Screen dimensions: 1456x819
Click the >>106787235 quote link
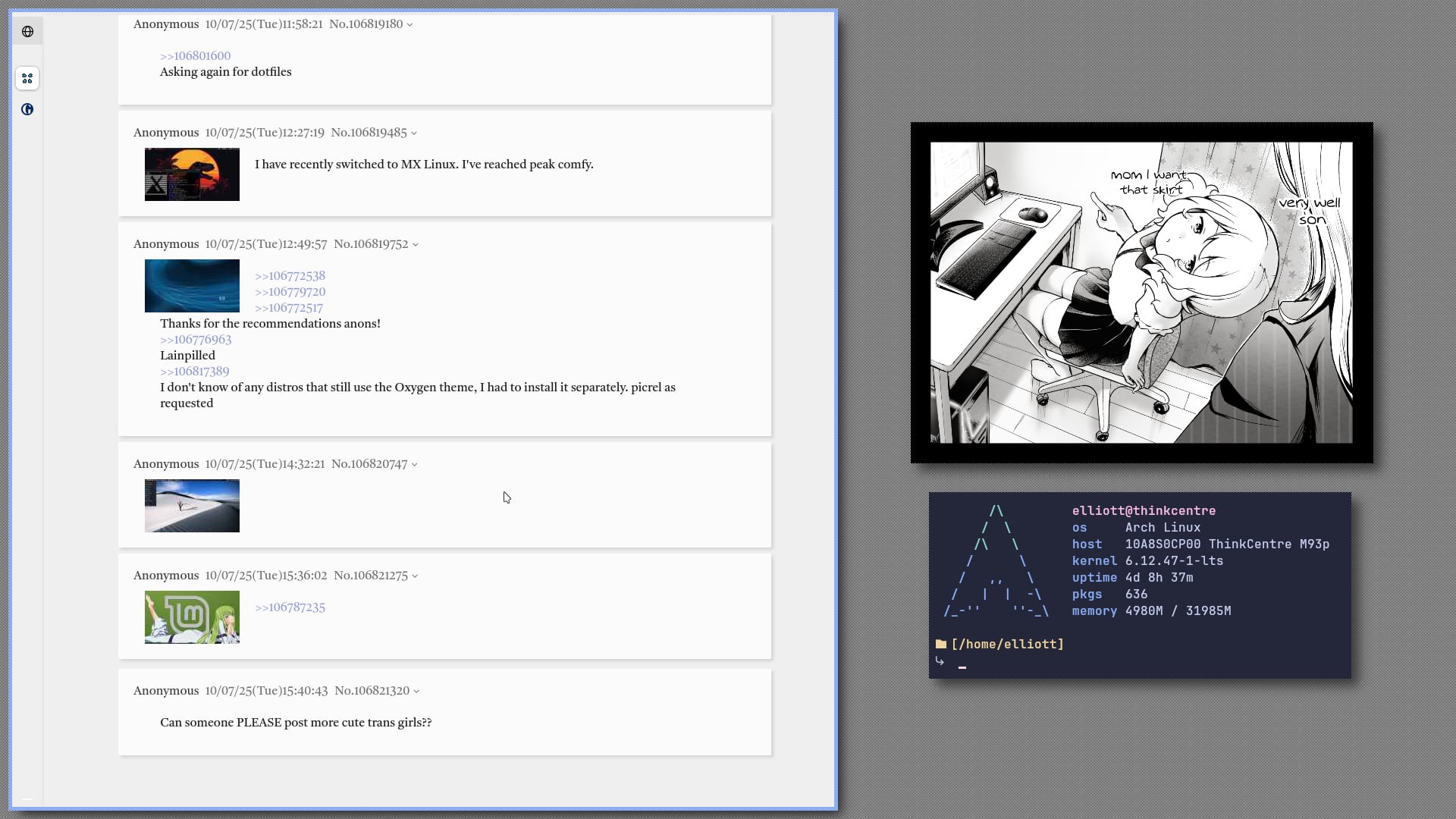290,607
